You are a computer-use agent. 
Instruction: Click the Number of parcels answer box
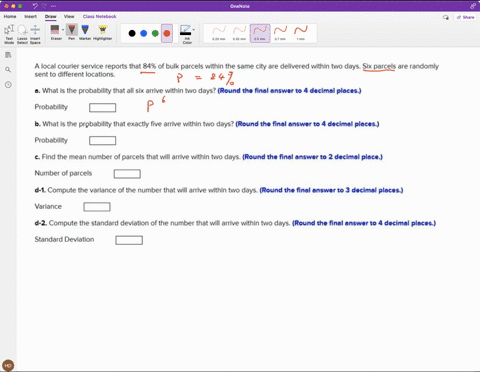pyautogui.click(x=127, y=174)
